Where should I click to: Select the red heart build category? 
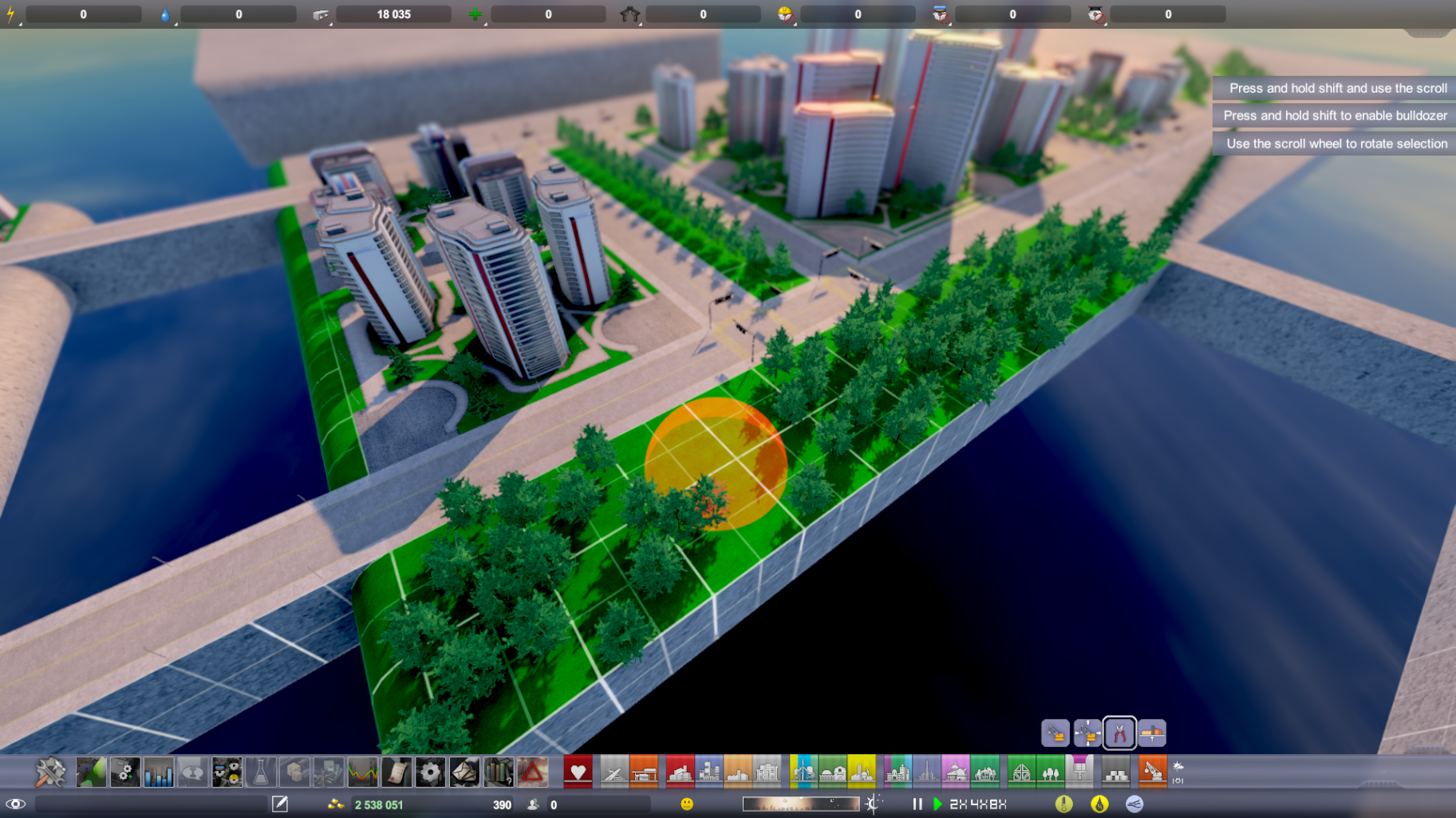point(578,772)
